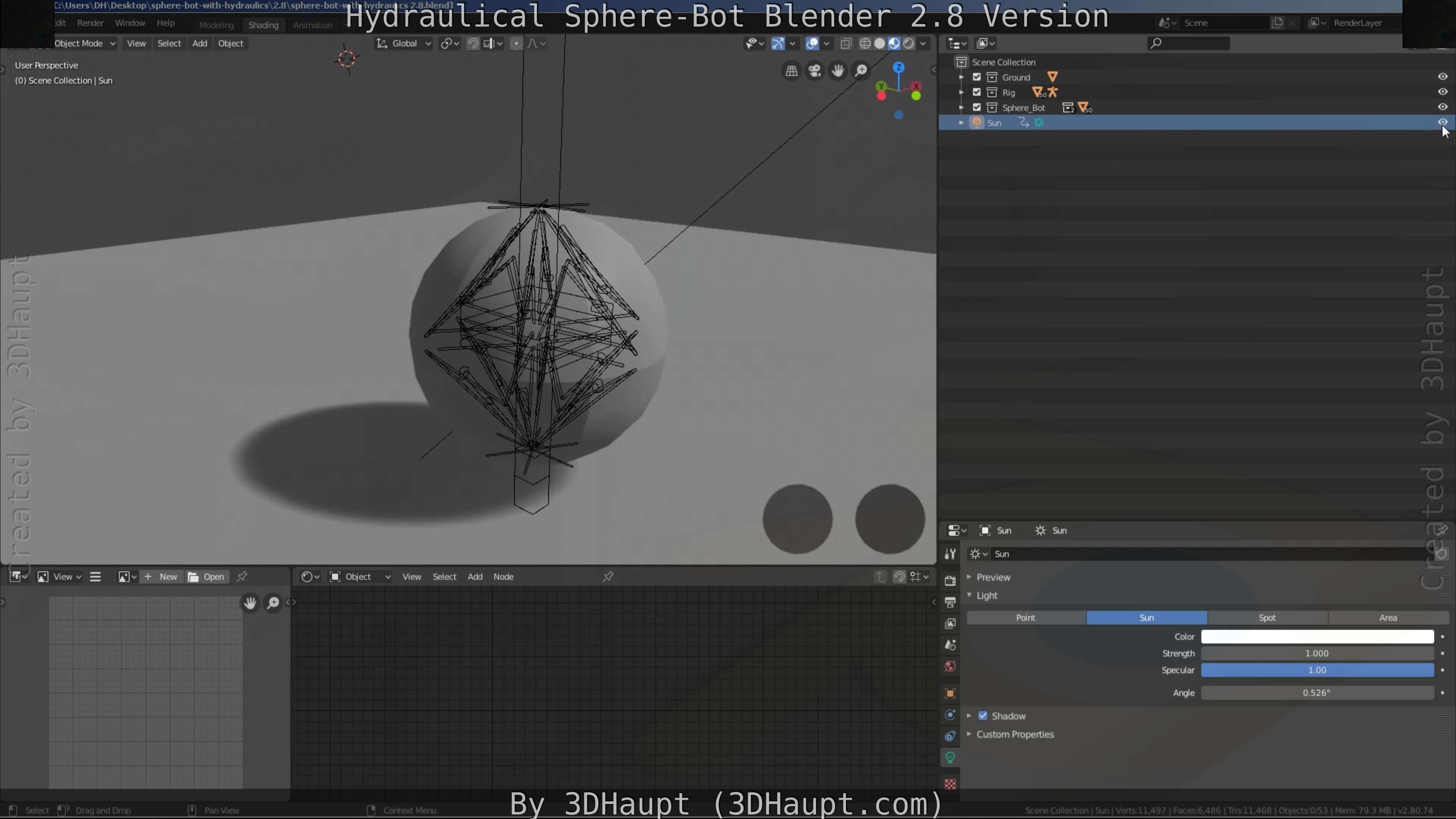Screen dimensions: 1456x819
Task: Open the node editor Object shader type dropdown
Action: coord(360,576)
